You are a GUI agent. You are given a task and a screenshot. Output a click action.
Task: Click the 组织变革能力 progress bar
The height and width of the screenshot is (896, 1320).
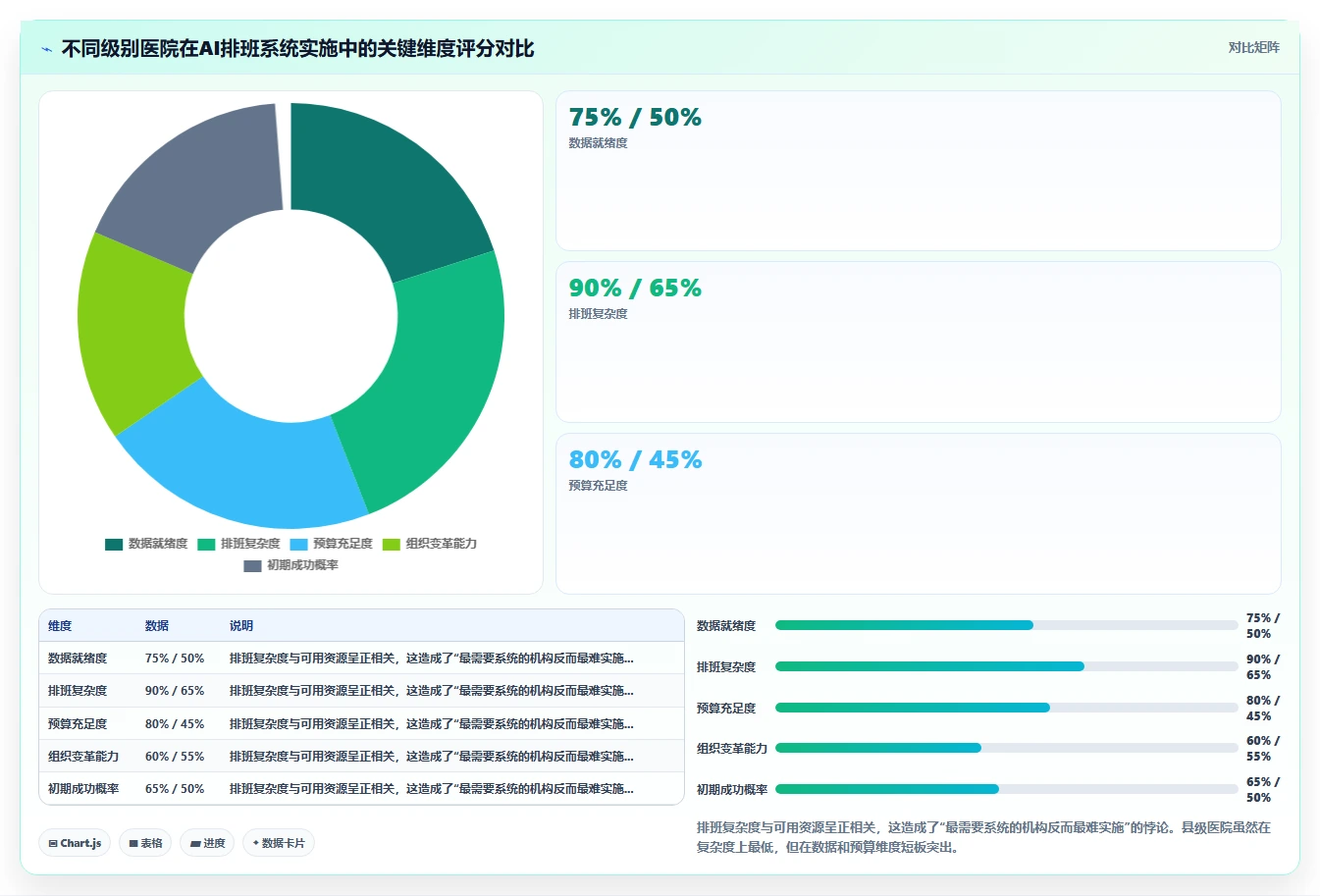pyautogui.click(x=1006, y=748)
